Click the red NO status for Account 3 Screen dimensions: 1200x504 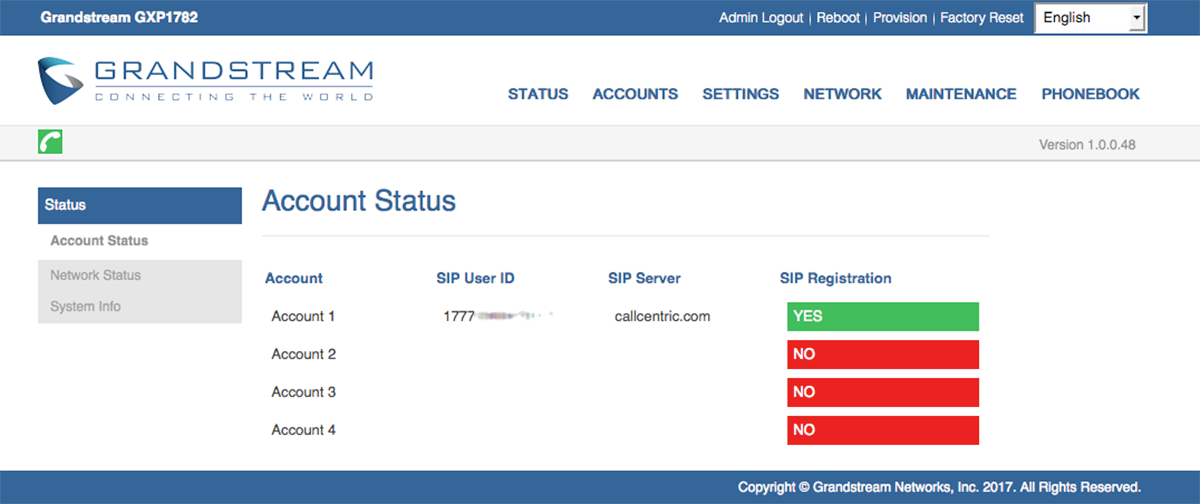tap(883, 392)
